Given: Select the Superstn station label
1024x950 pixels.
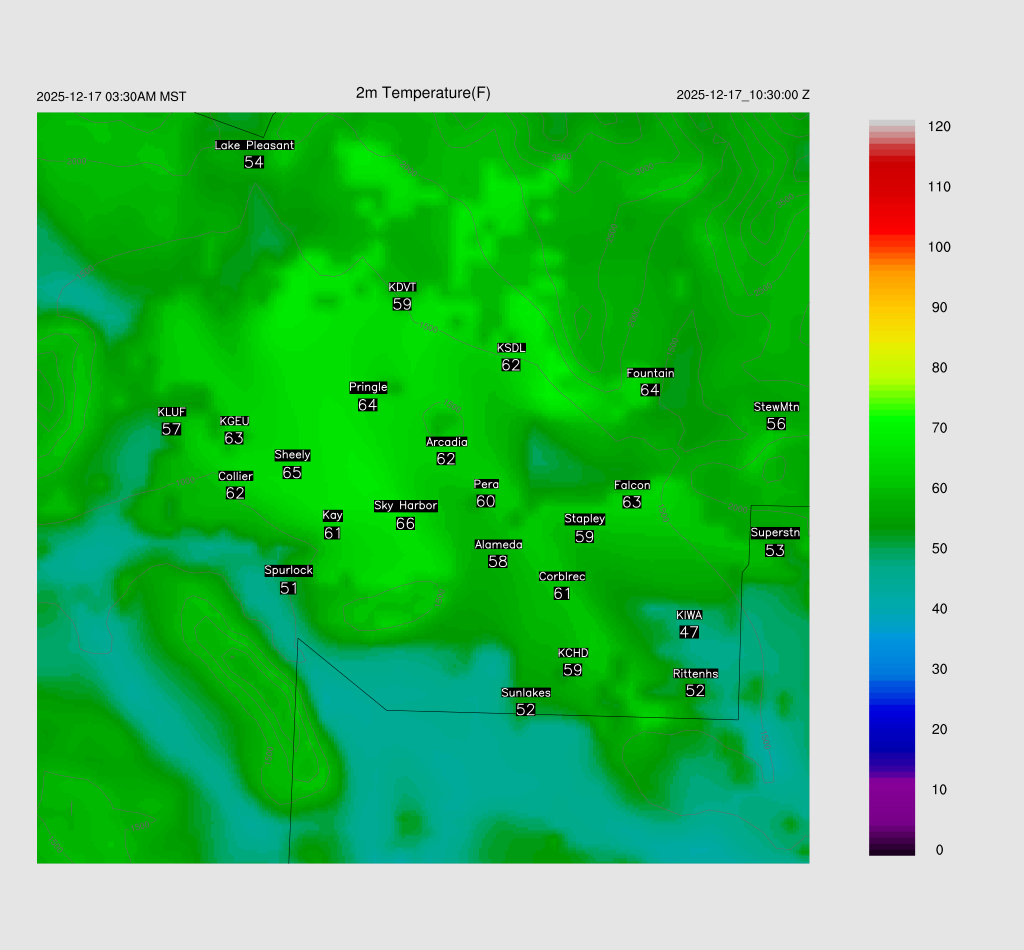Looking at the screenshot, I should (x=774, y=533).
